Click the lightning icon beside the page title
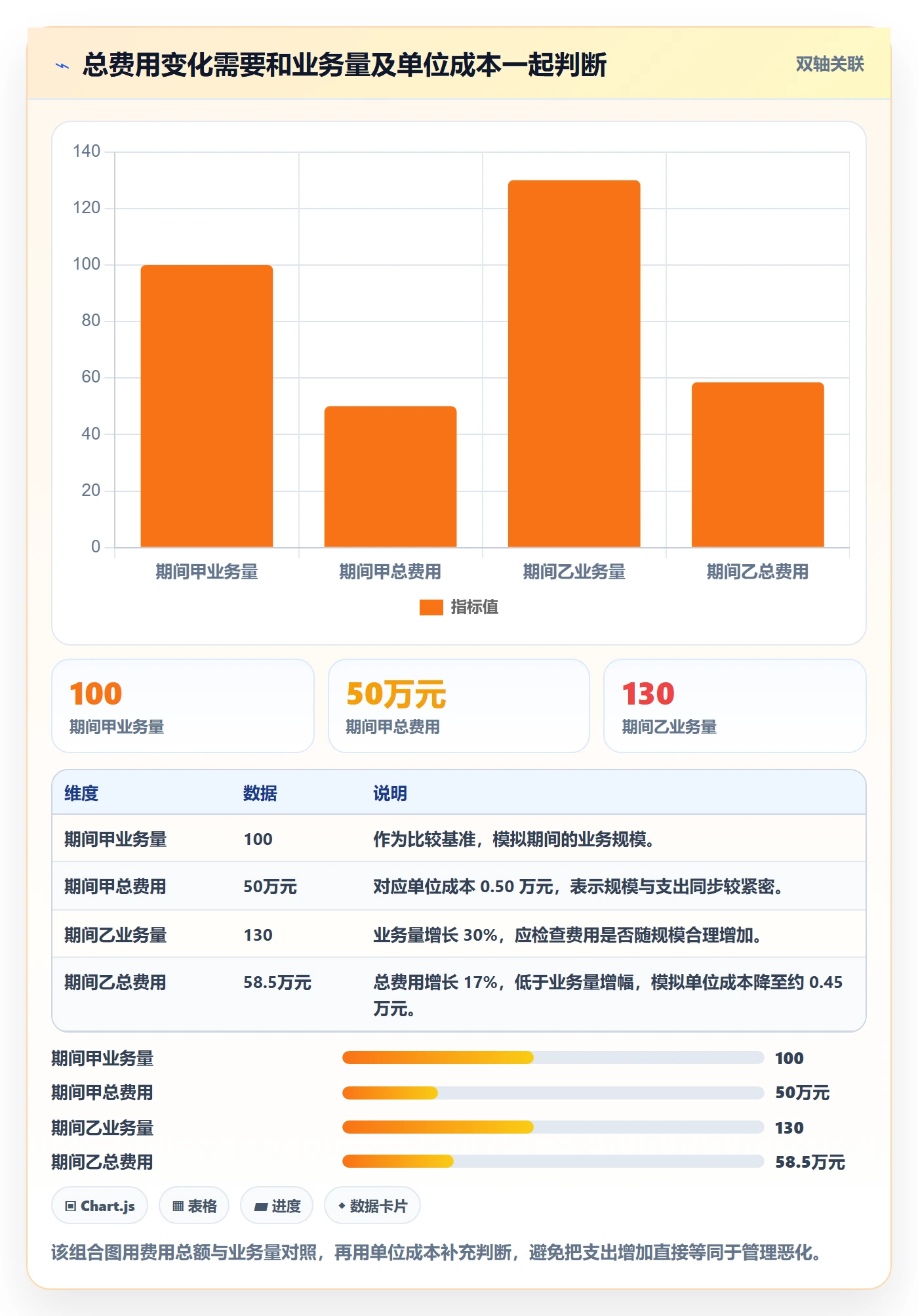This screenshot has height=1316, width=918. (62, 66)
